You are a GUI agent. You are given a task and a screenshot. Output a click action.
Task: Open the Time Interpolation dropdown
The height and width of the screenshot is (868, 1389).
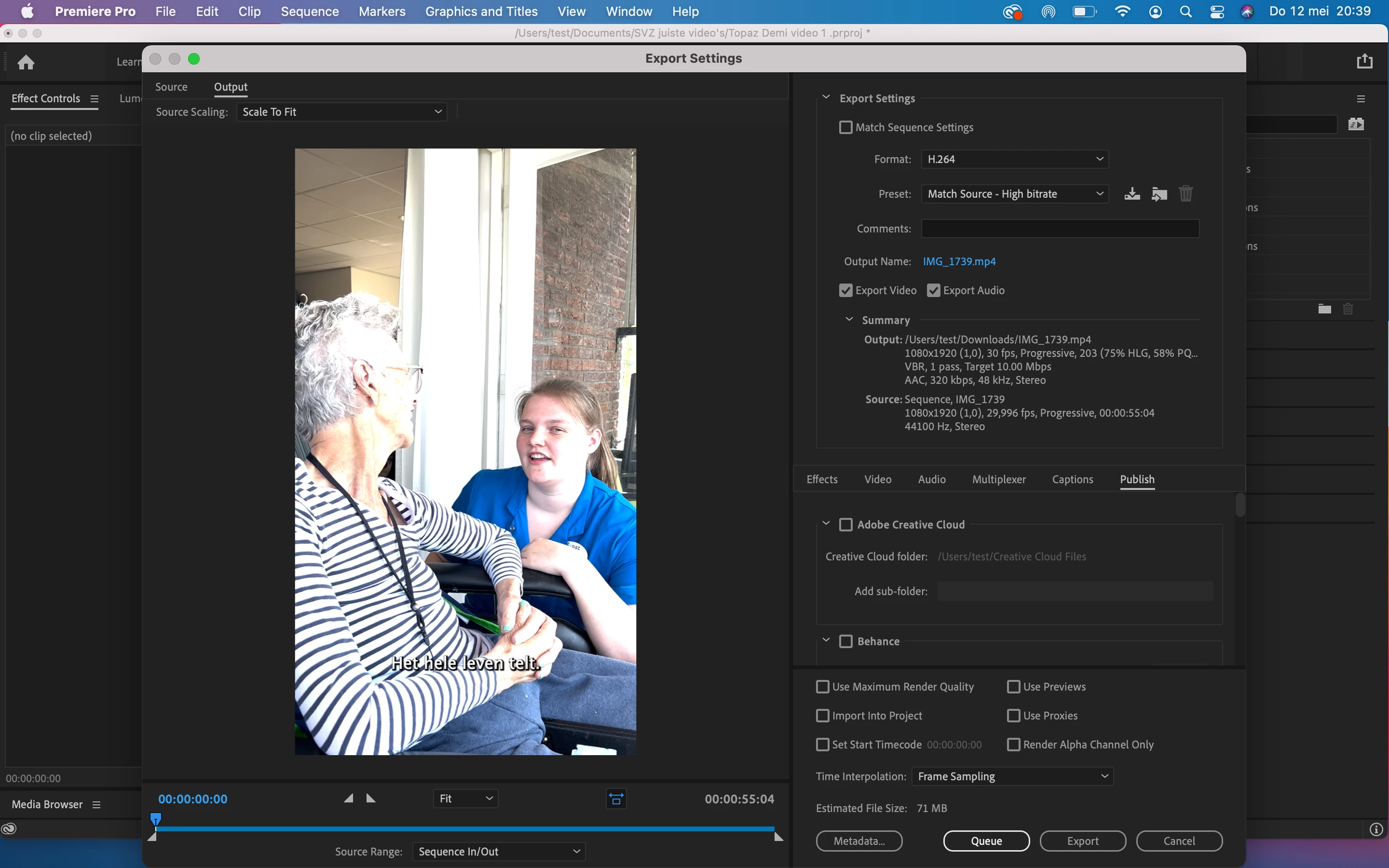click(x=1012, y=776)
